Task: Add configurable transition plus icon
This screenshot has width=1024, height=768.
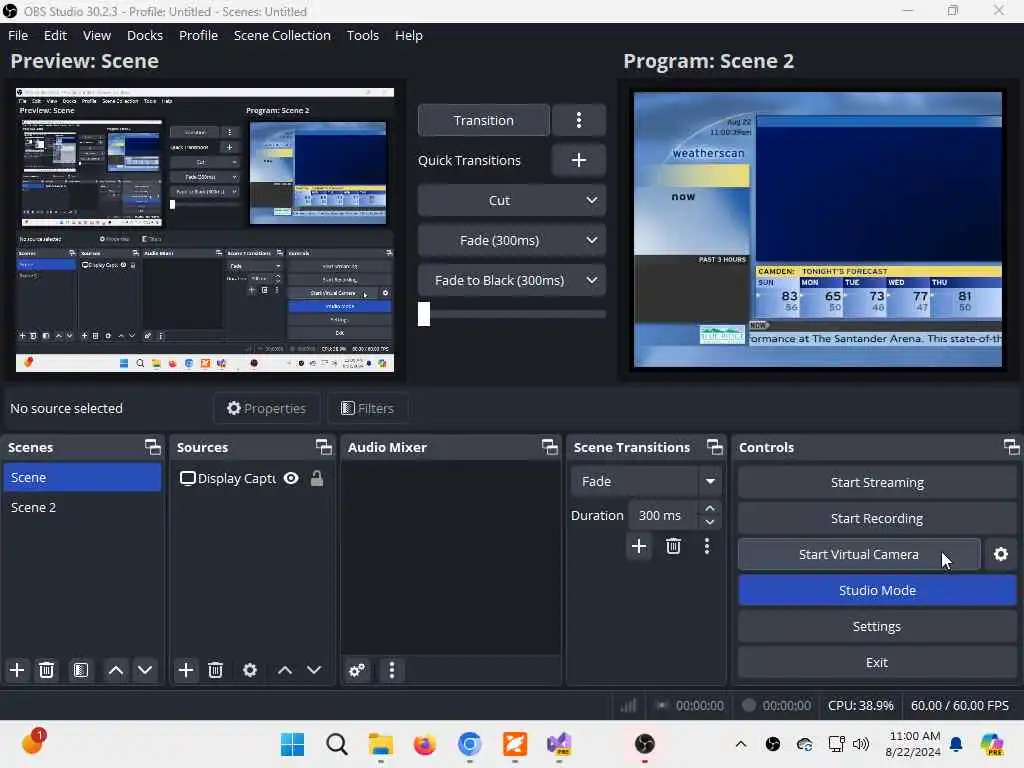Action: 639,546
